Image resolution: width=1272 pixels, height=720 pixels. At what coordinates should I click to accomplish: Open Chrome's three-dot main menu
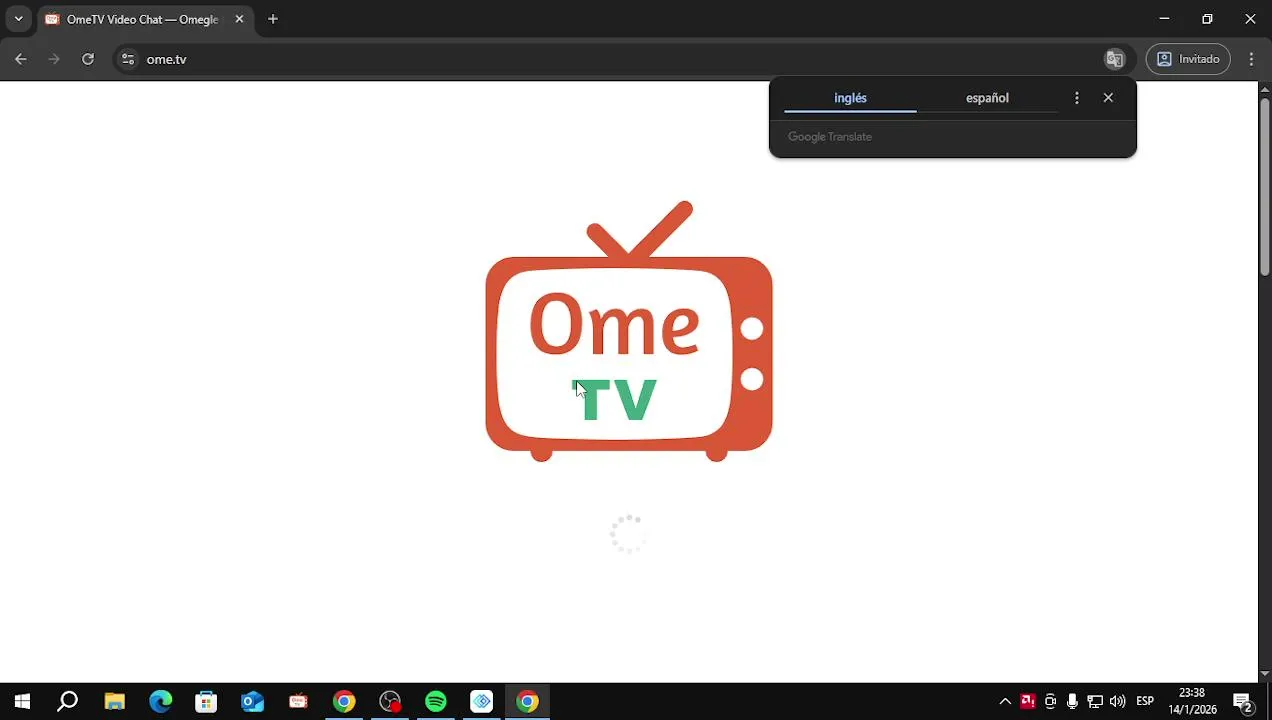pos(1251,59)
